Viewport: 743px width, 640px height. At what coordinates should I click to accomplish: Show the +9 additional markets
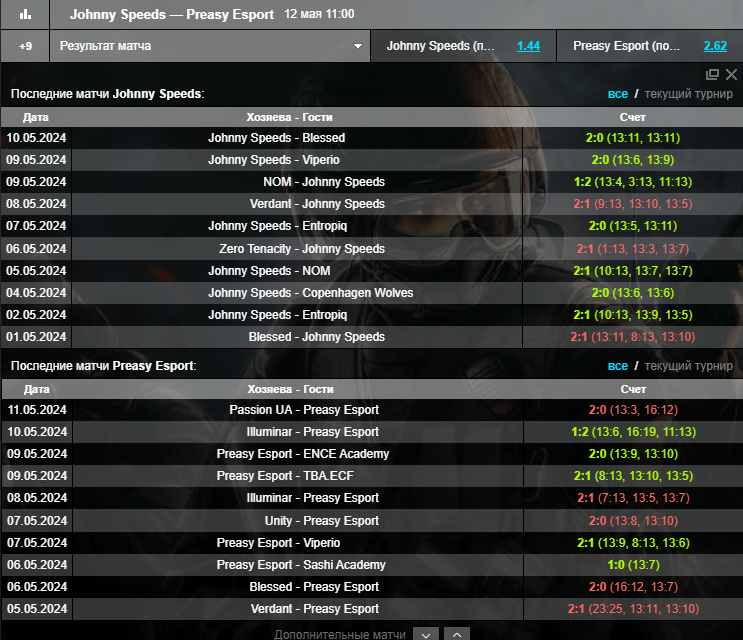[25, 46]
